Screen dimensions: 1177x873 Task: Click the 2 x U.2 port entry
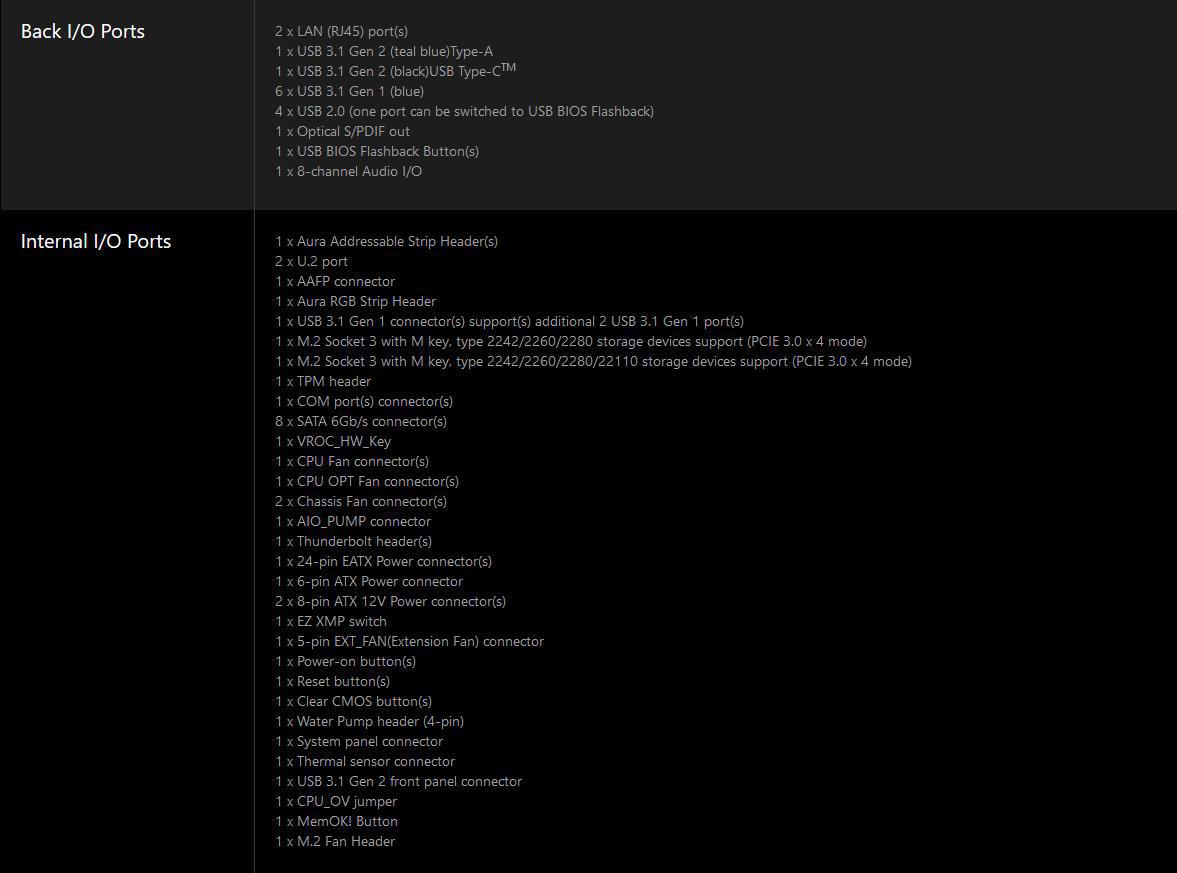312,262
